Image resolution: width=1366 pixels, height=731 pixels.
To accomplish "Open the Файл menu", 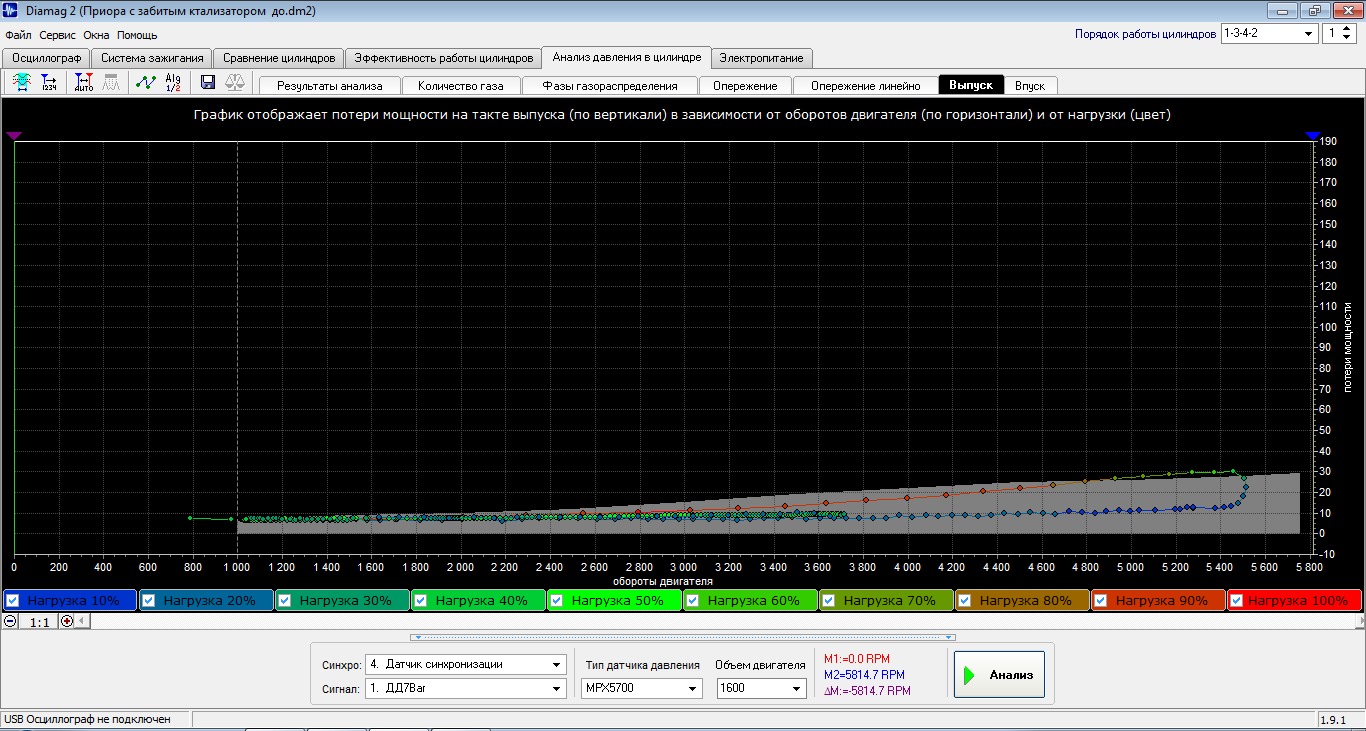I will point(18,35).
